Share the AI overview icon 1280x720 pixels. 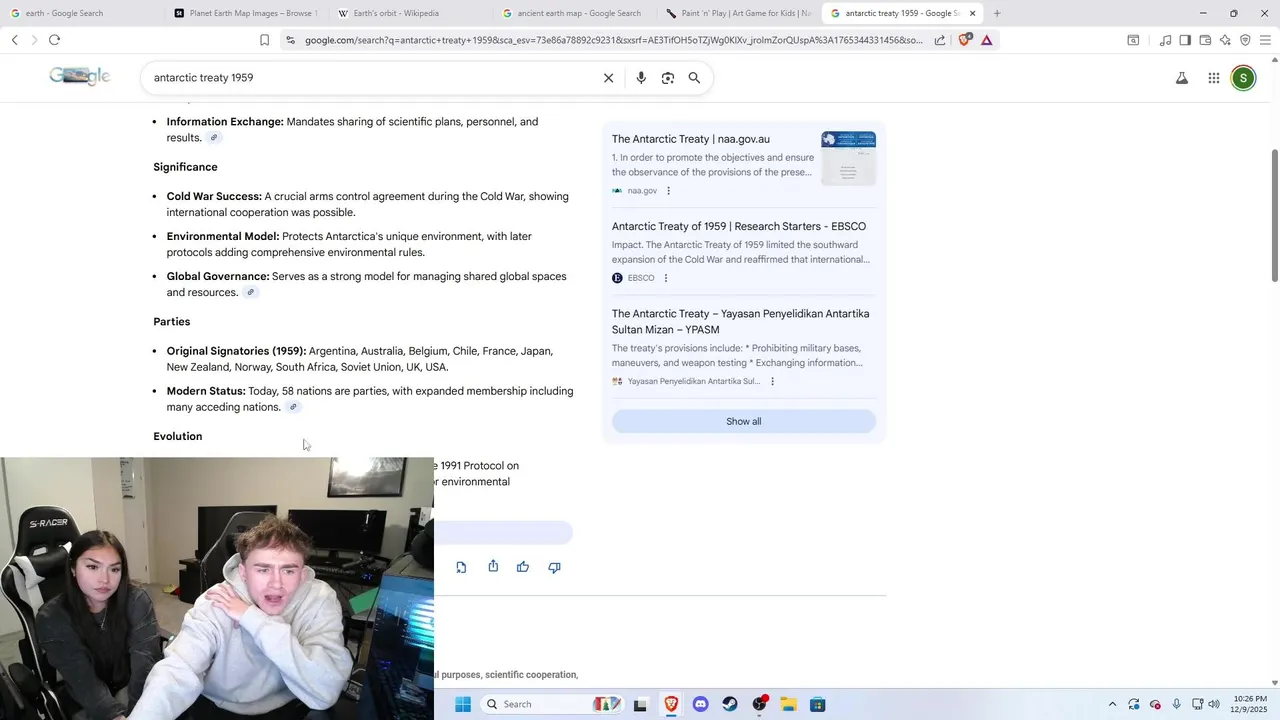coord(493,567)
